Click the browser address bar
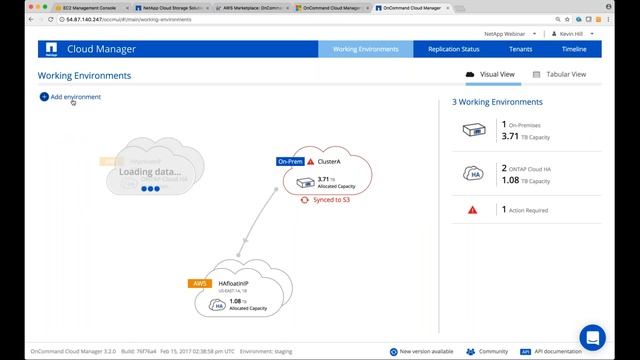The height and width of the screenshot is (360, 640). point(306,19)
